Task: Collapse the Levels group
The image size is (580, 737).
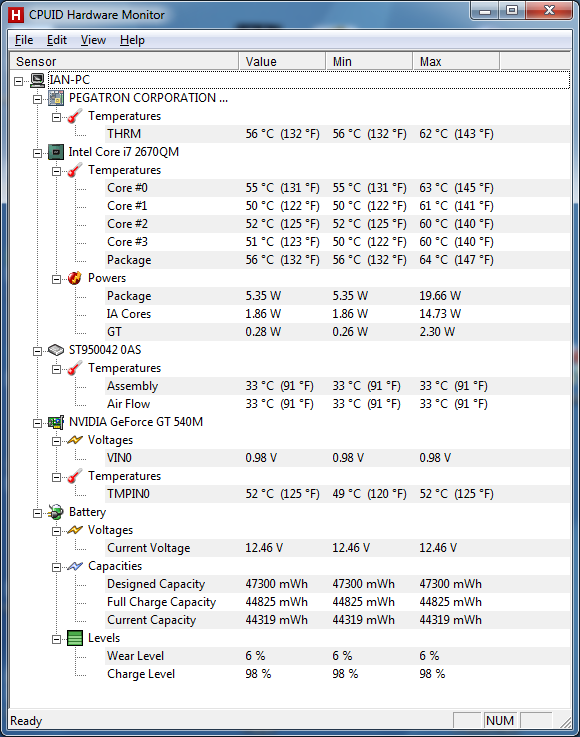Action: (x=56, y=639)
